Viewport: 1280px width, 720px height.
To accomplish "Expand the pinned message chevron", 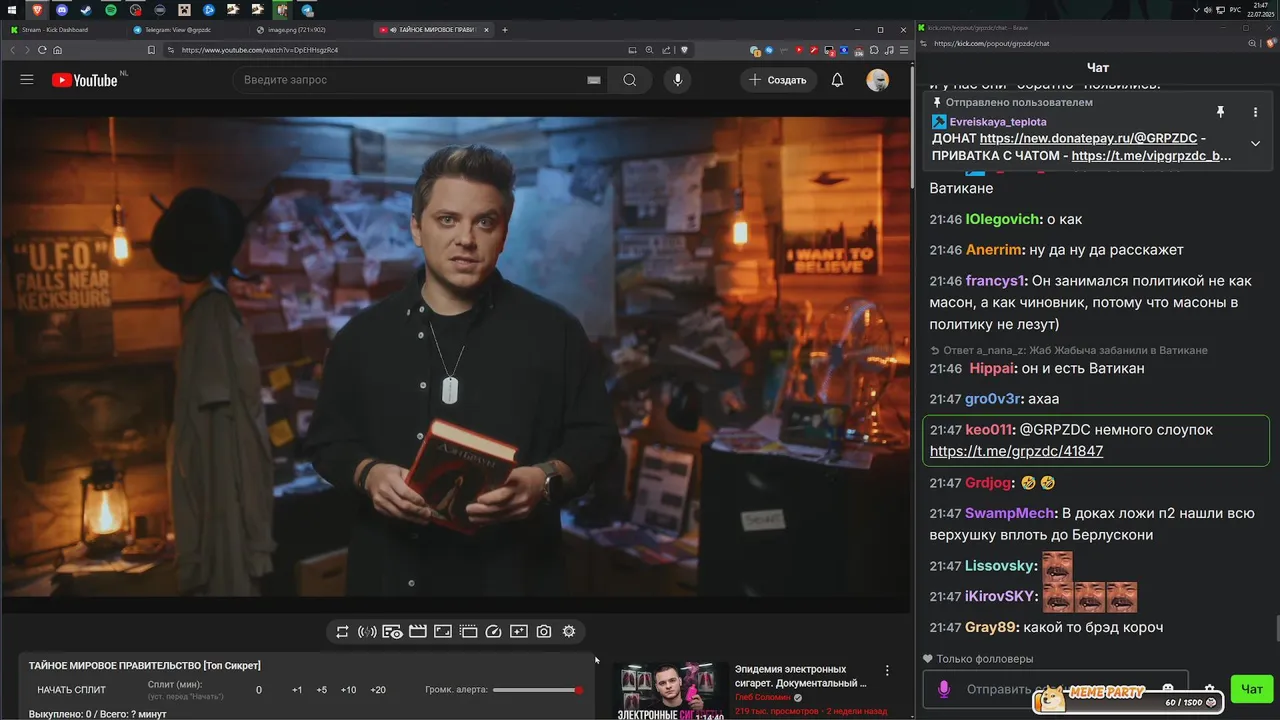I will (x=1255, y=143).
